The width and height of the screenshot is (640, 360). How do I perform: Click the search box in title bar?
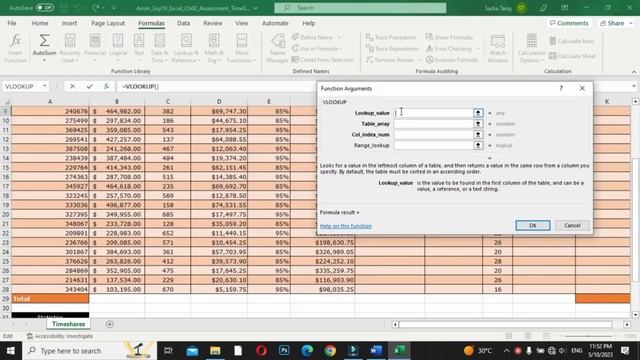tap(360, 8)
